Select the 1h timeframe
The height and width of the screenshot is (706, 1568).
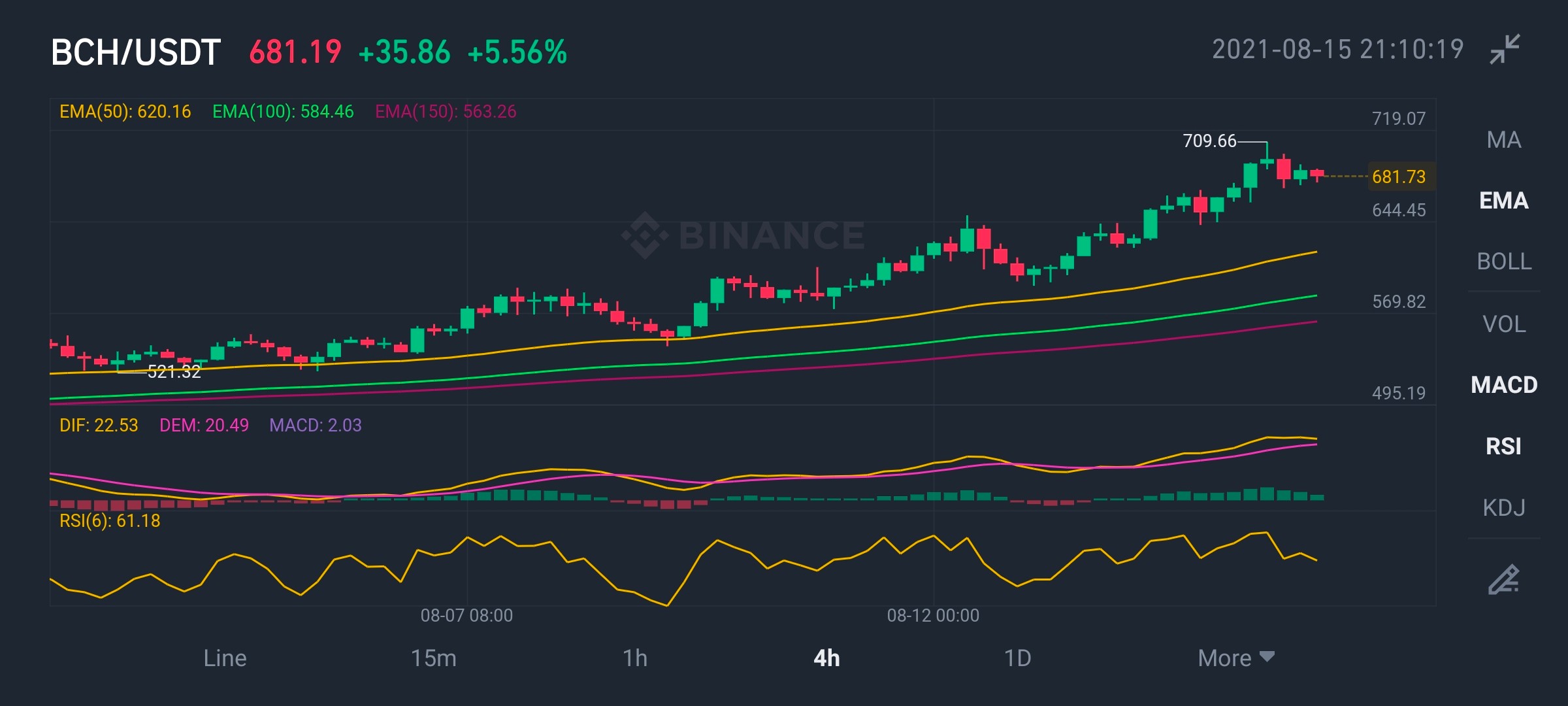pos(634,658)
